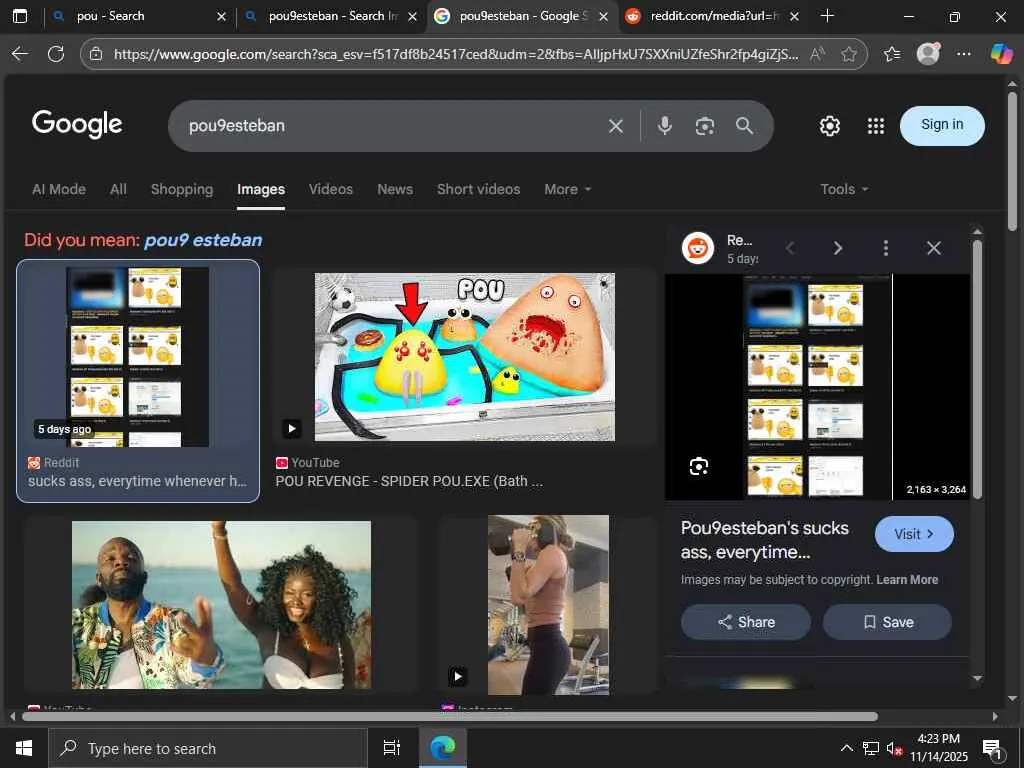Click the browser address bar URL
Viewport: 1024px width, 768px height.
click(x=455, y=54)
